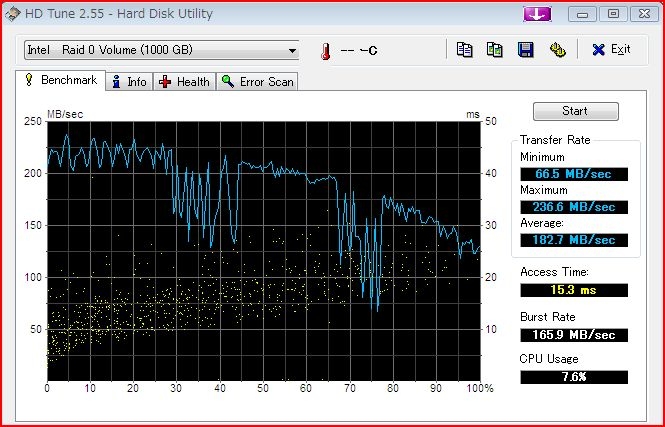Viewport: 665px width, 427px height.
Task: Minimize the HD Tune window
Action: [582, 14]
